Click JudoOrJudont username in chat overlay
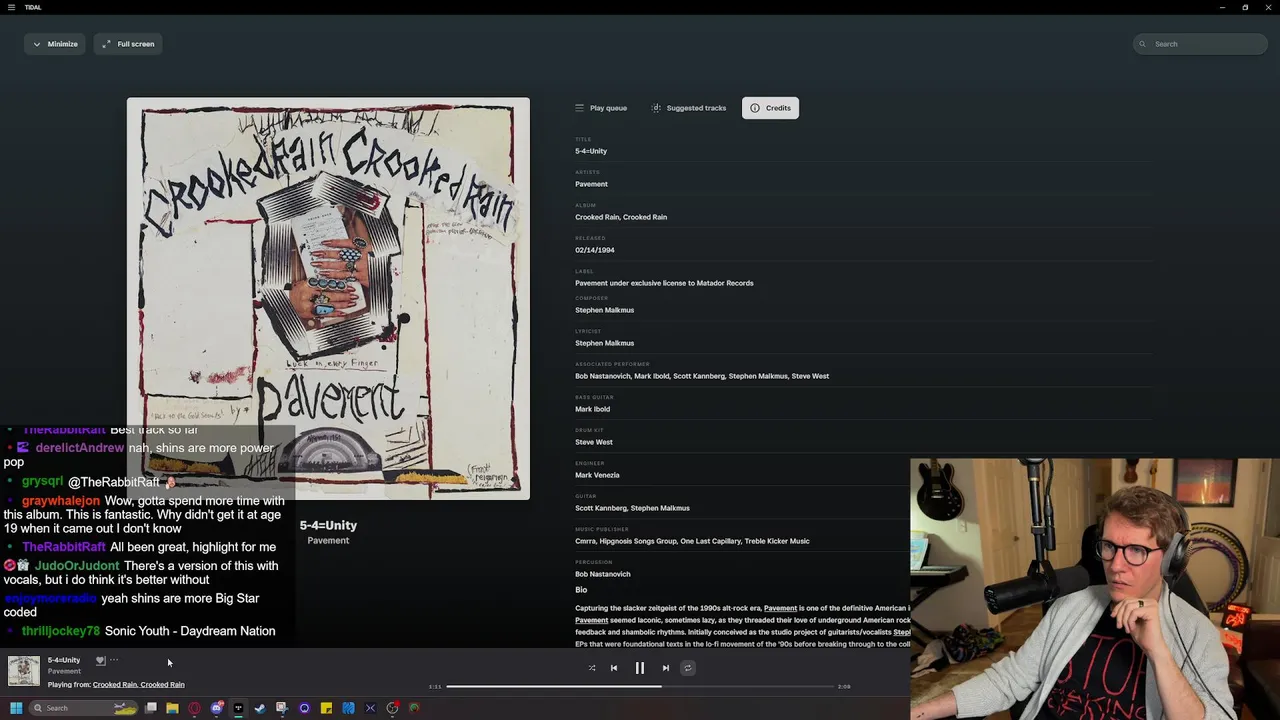The image size is (1280, 720). (x=77, y=566)
